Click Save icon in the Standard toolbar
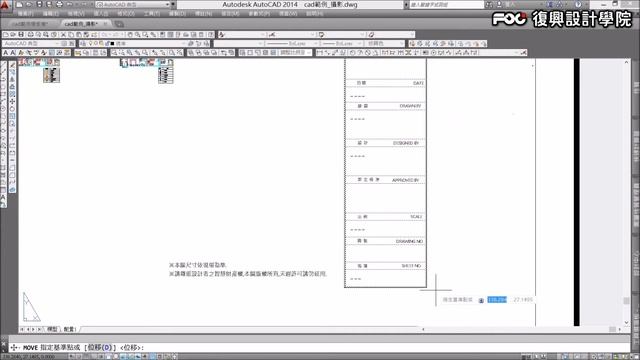This screenshot has height=360, width=640. pyautogui.click(x=21, y=35)
